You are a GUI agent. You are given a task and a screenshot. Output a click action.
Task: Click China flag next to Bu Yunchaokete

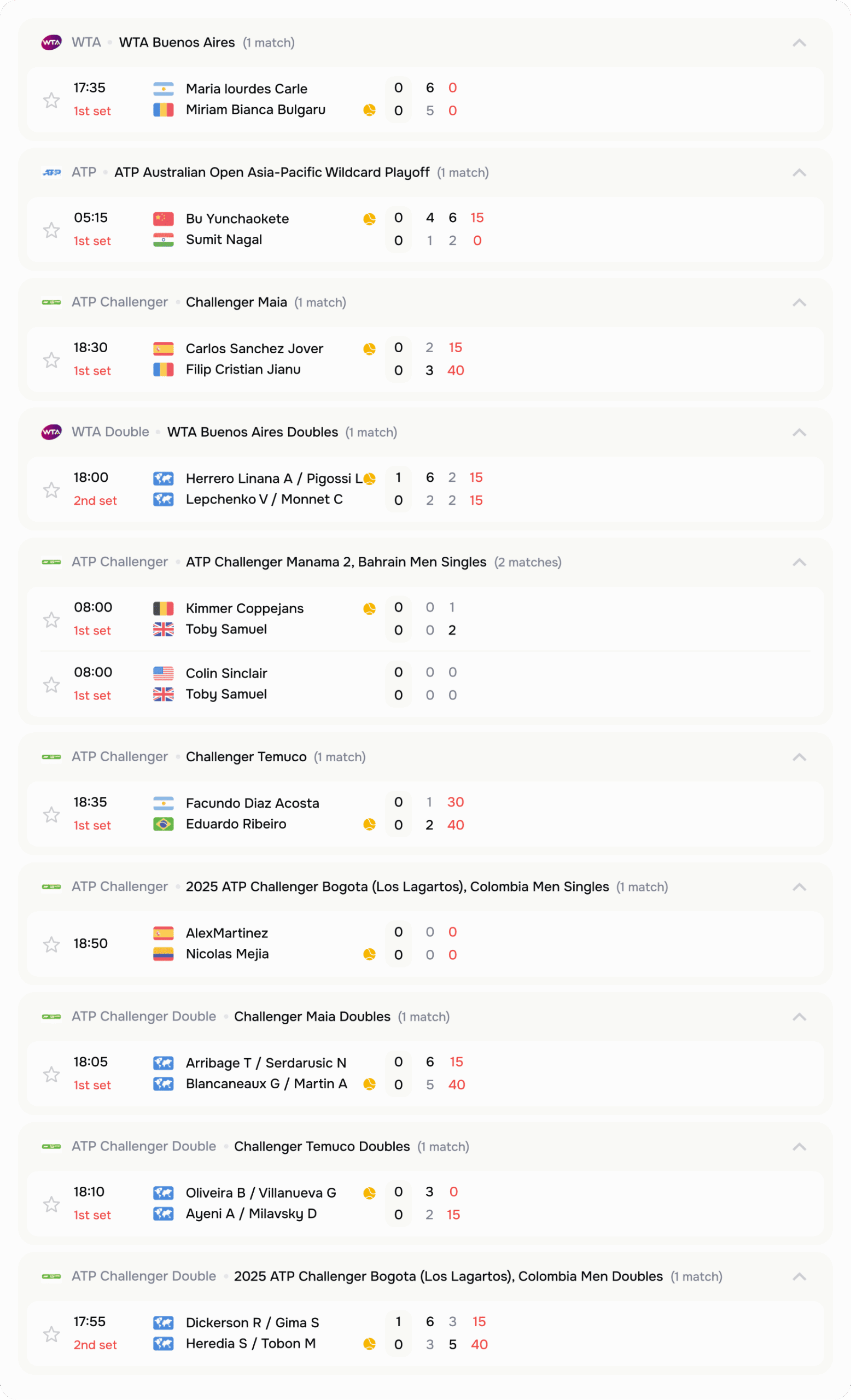coord(163,219)
